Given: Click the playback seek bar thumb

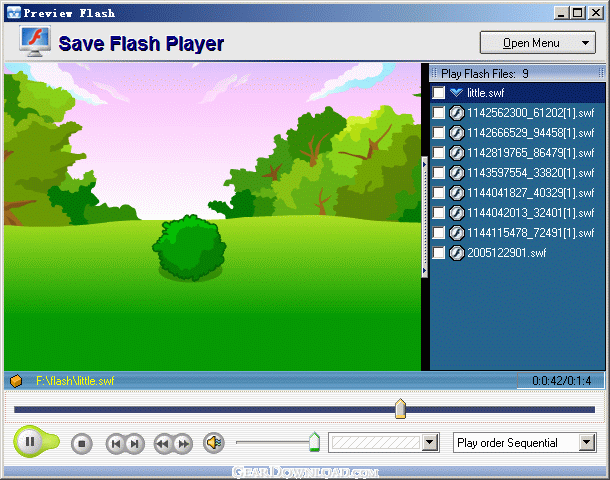Looking at the screenshot, I should tap(400, 409).
